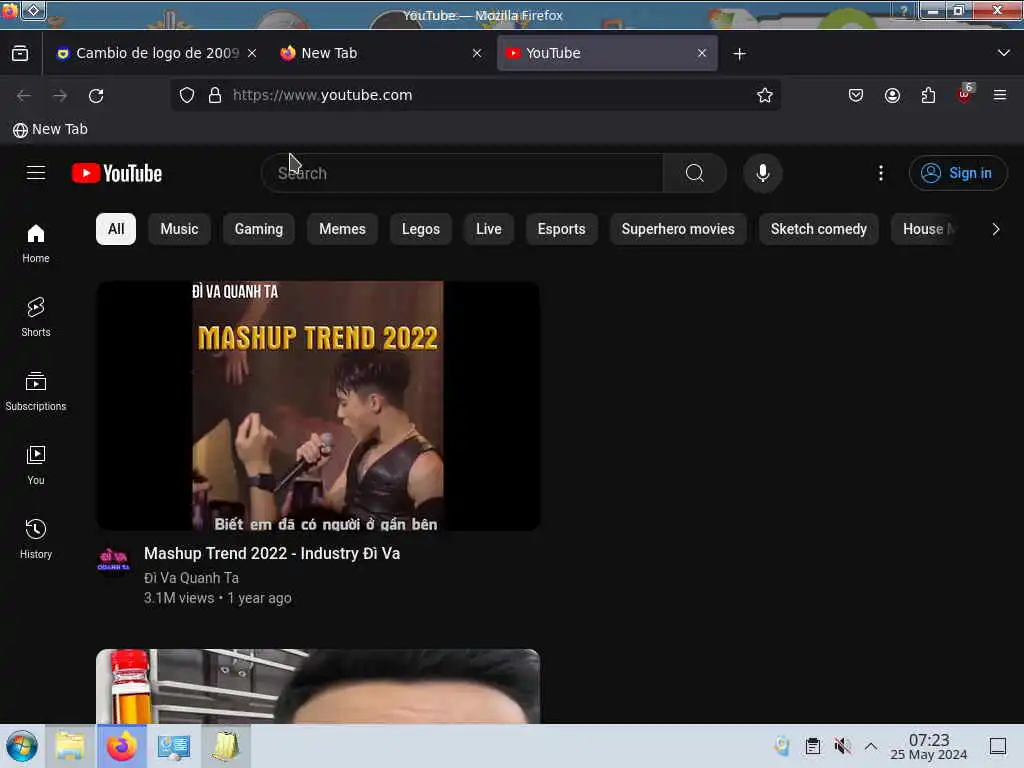Select the Legos filter chip
Viewport: 1024px width, 768px height.
pos(421,229)
